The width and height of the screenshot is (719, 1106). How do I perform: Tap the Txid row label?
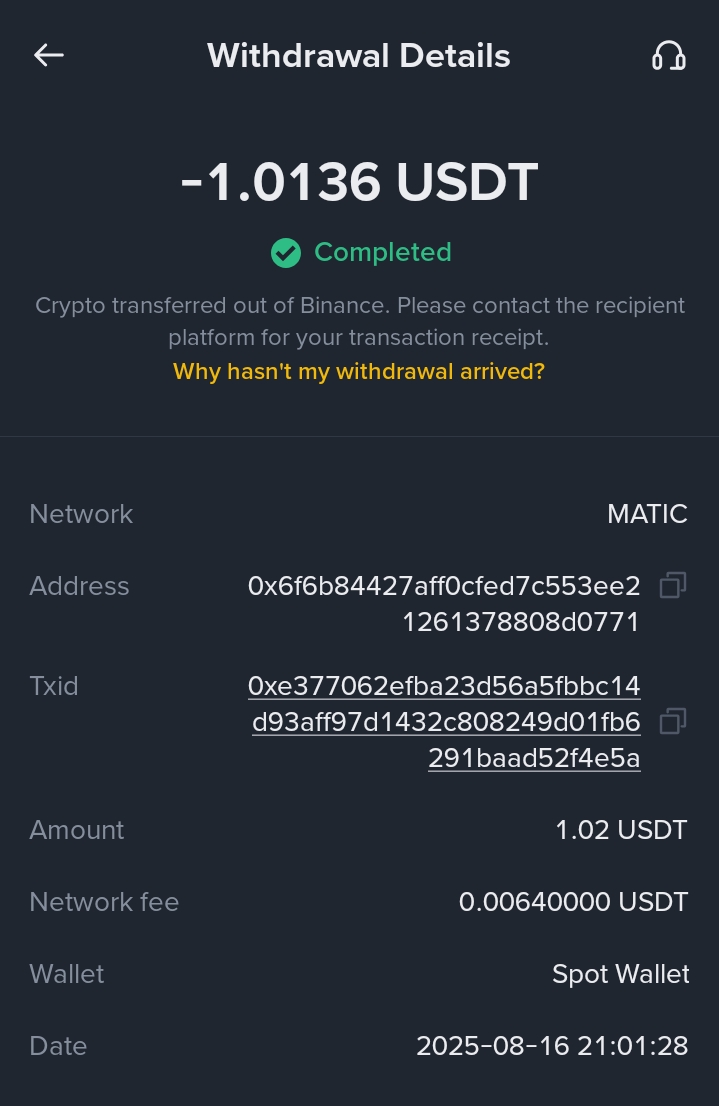click(x=54, y=686)
